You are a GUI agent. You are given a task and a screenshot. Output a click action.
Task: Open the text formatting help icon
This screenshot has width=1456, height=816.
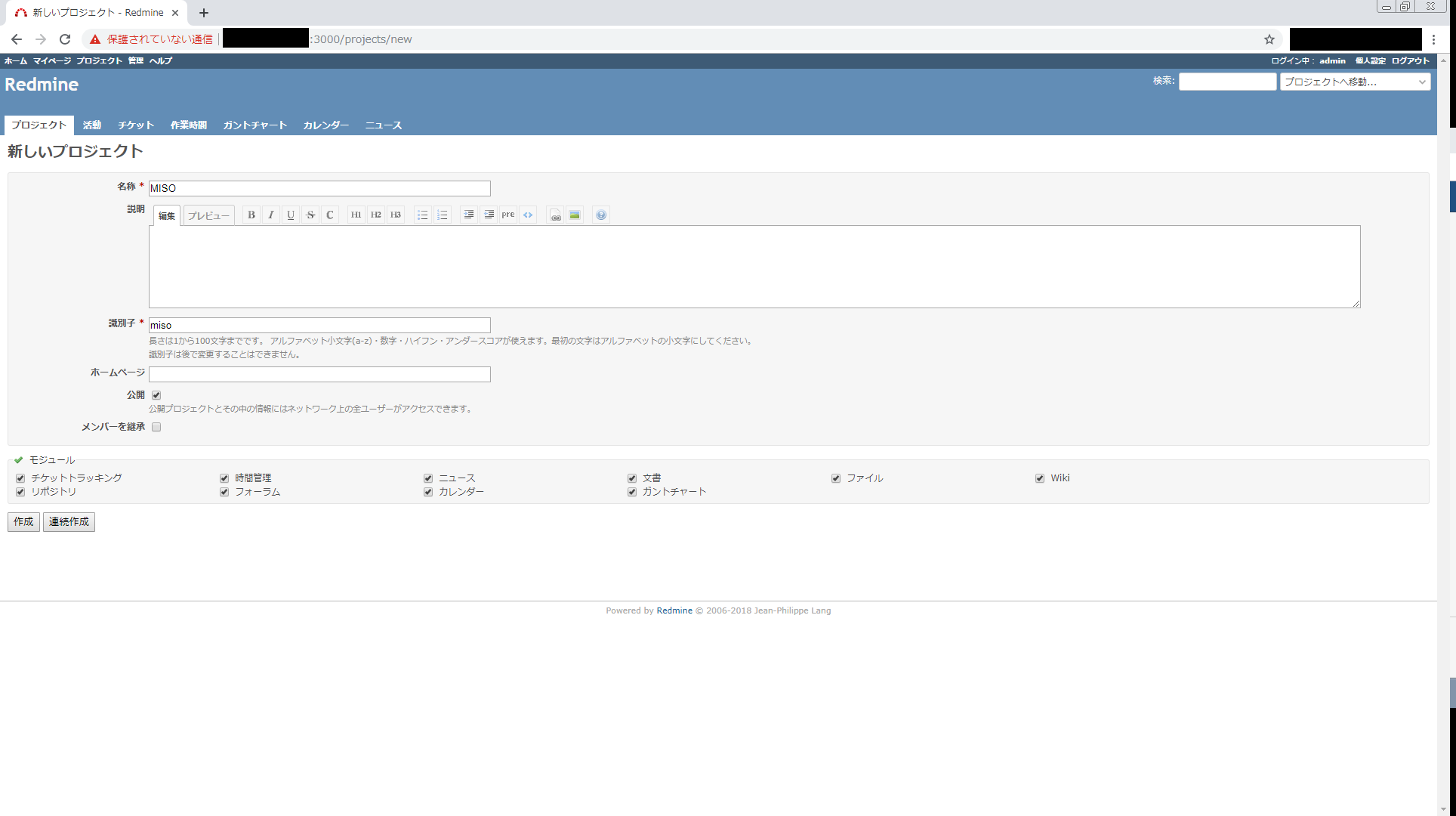[x=601, y=215]
